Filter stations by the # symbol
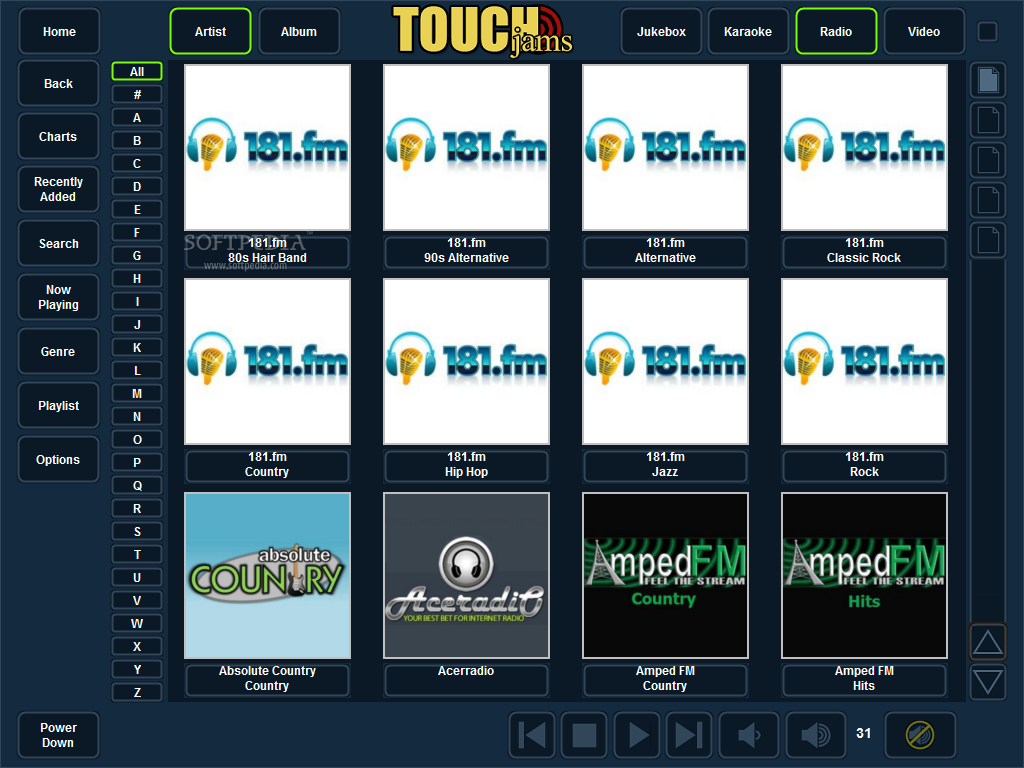 [x=137, y=95]
